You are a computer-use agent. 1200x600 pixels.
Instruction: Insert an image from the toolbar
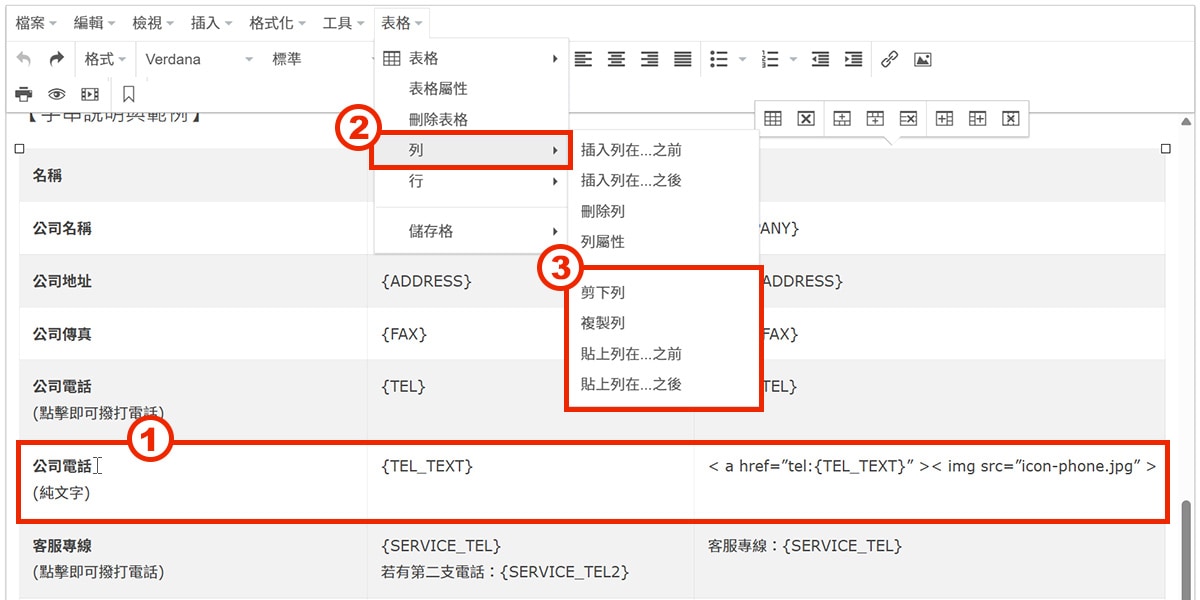pos(921,58)
